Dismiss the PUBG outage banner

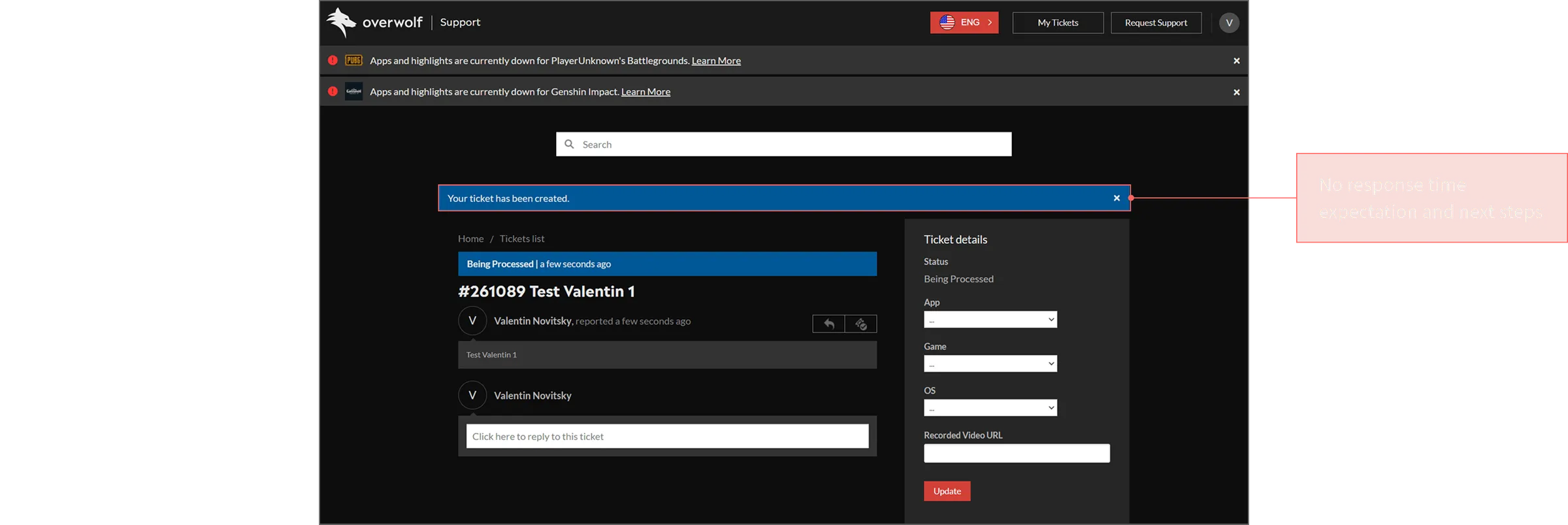coord(1236,61)
